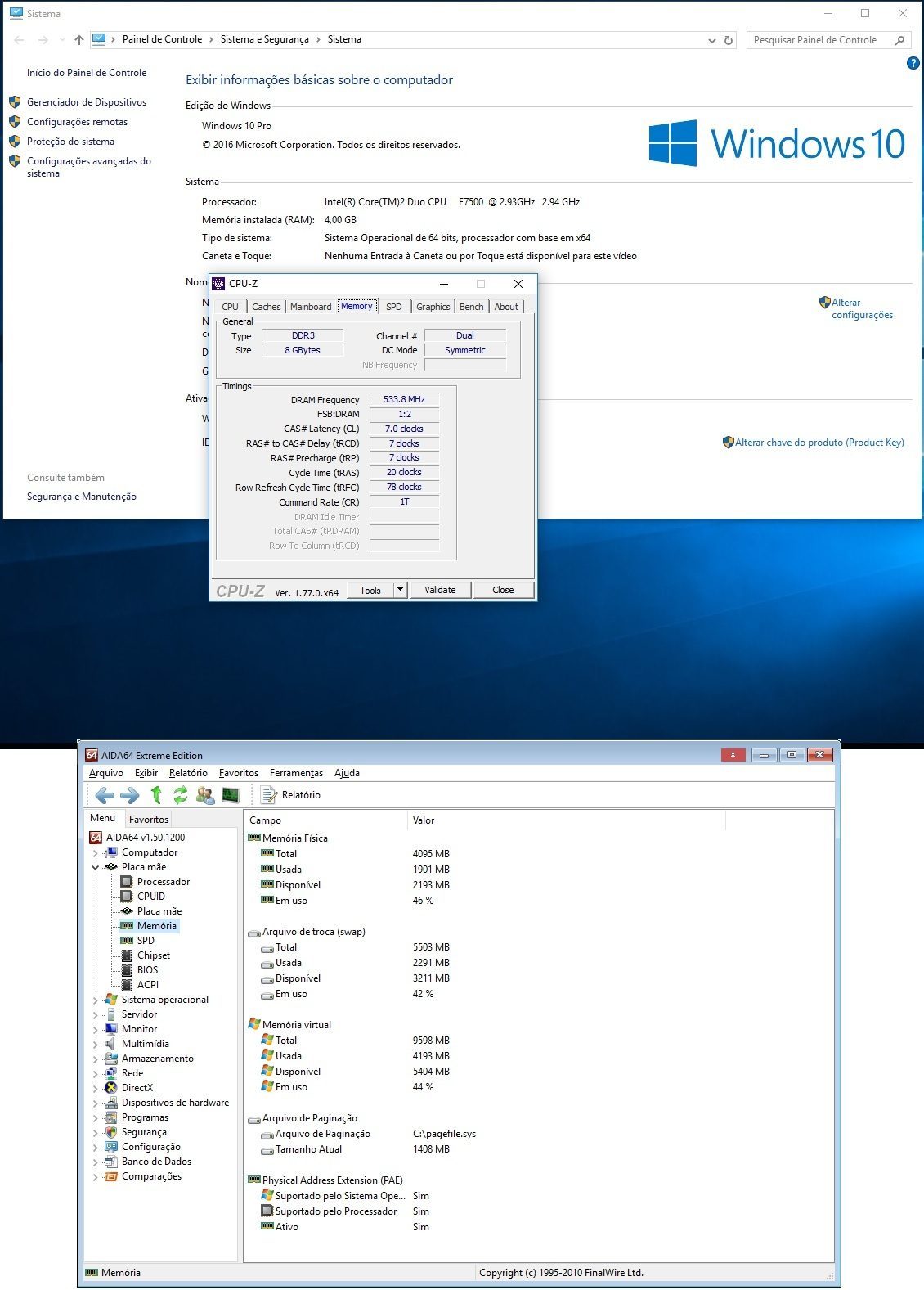Open the Ajuda menu in AIDA64

(347, 773)
